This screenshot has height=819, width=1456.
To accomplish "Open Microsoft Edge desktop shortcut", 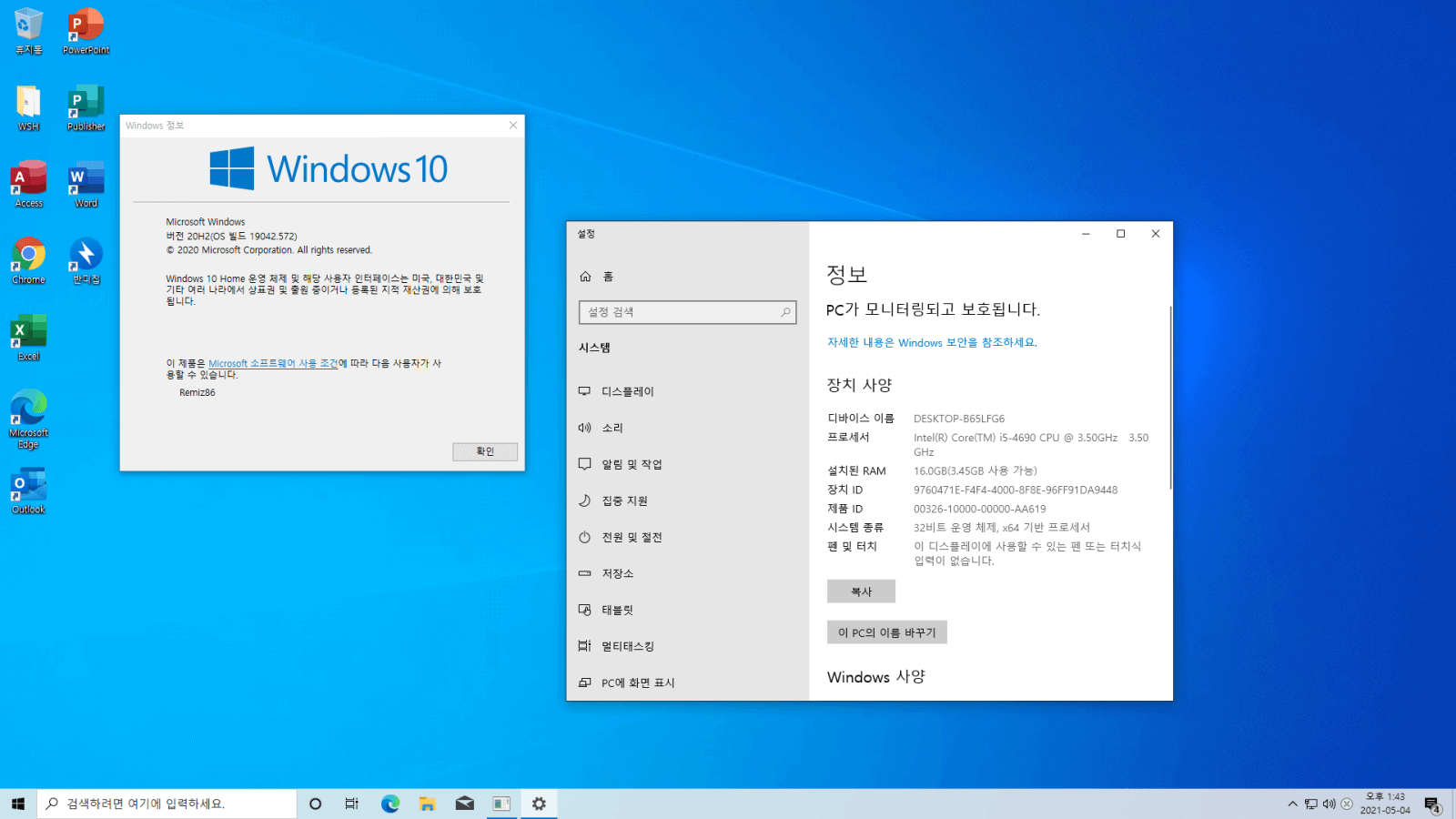I will tap(28, 419).
